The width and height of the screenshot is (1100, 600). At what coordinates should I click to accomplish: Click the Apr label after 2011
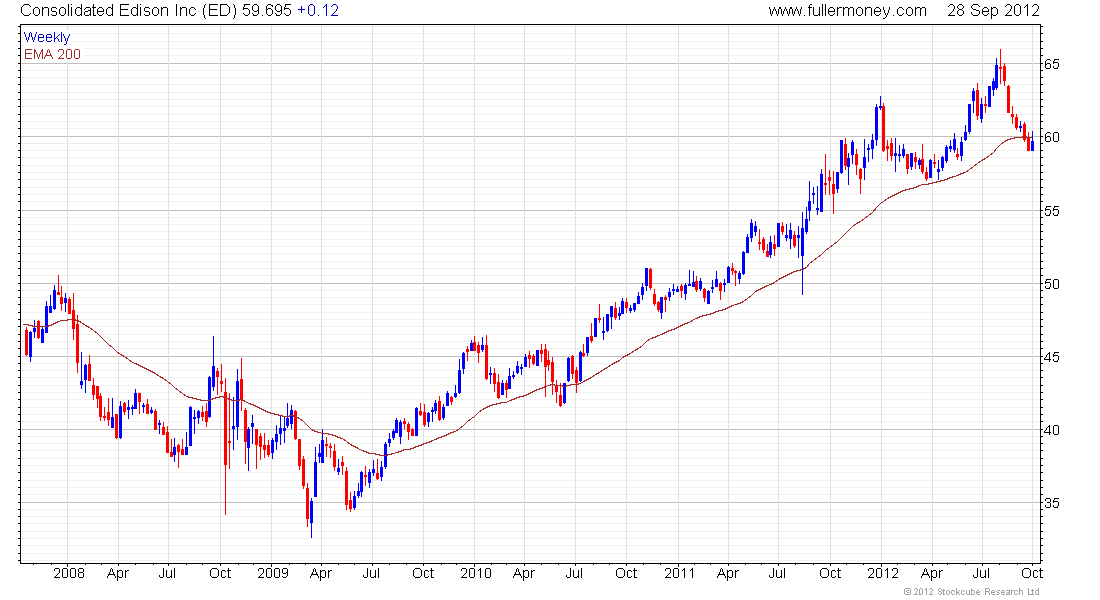[727, 574]
